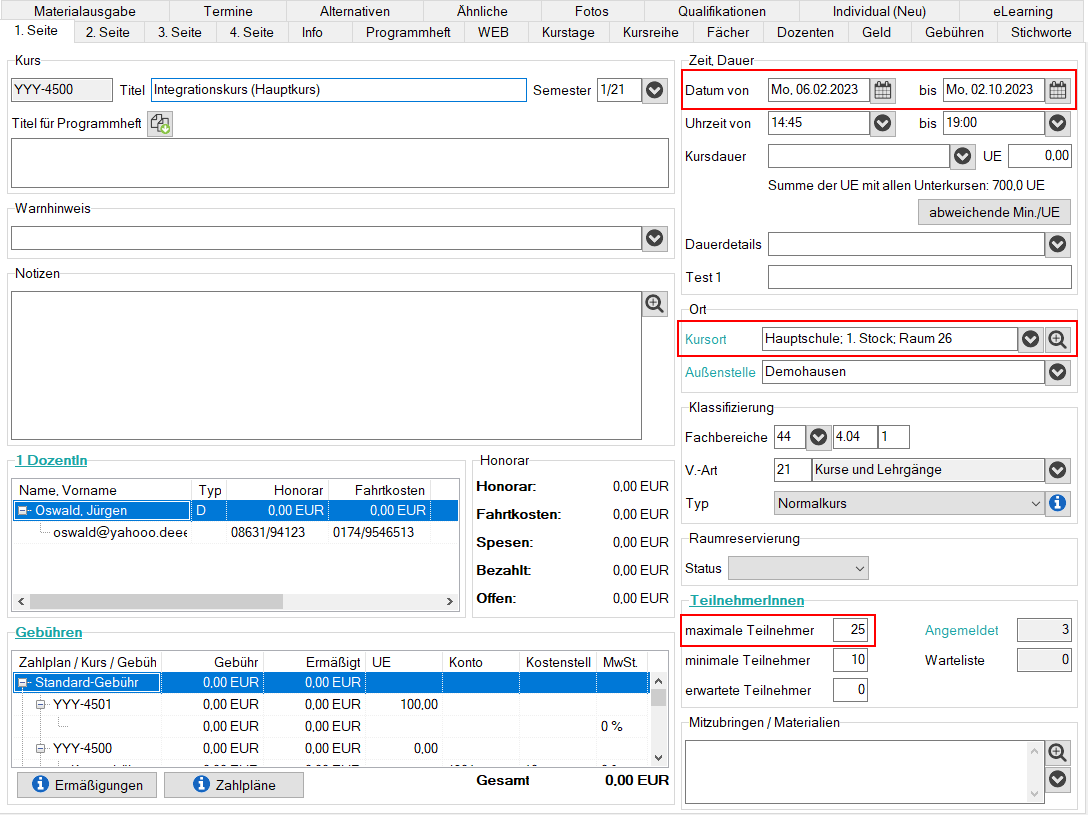
Task: Click the Titel input field
Action: click(339, 90)
